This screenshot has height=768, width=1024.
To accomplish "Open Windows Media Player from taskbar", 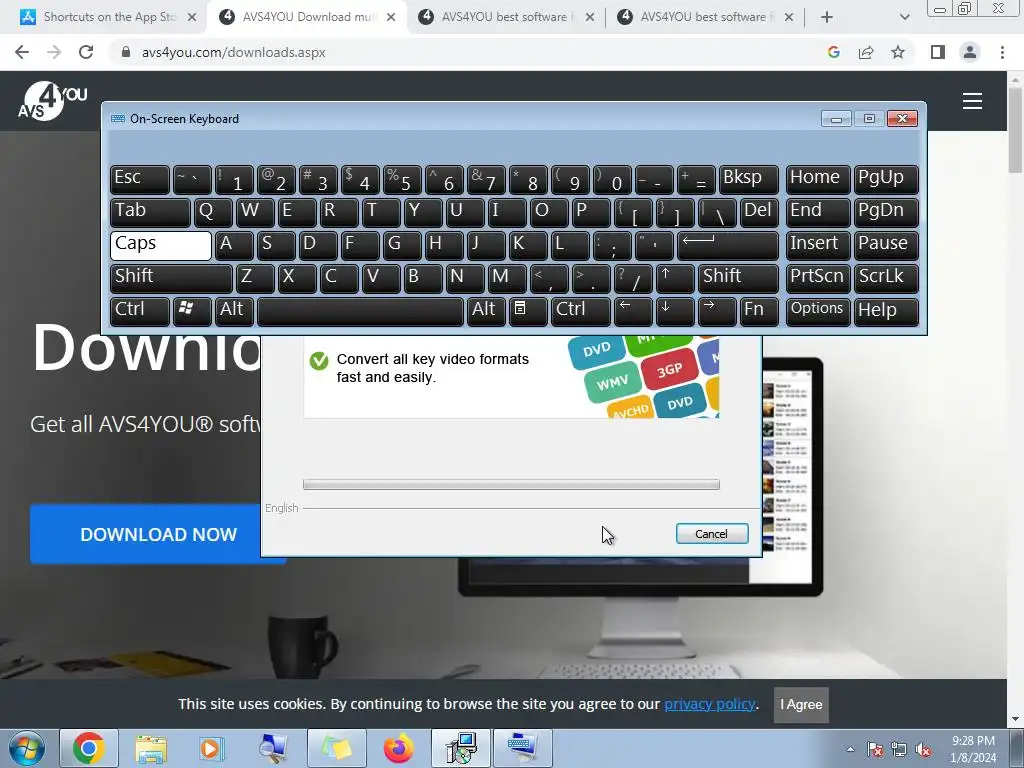I will [212, 748].
